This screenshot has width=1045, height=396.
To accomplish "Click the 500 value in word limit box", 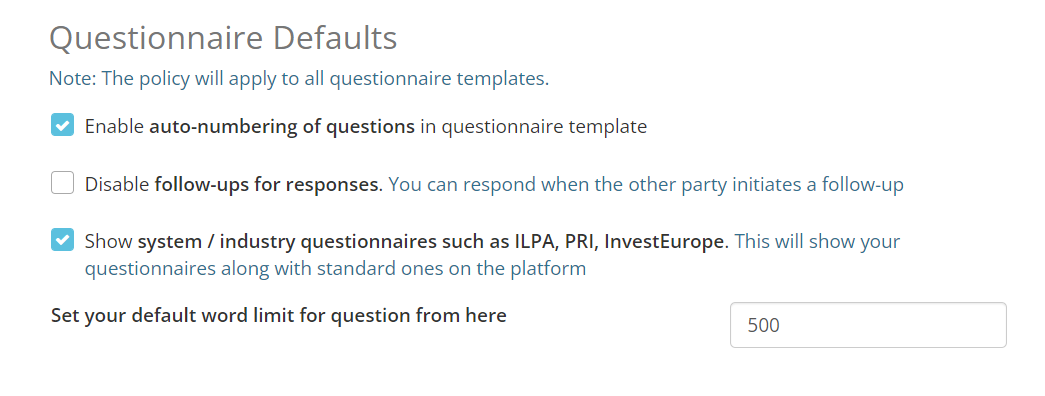I will [764, 325].
